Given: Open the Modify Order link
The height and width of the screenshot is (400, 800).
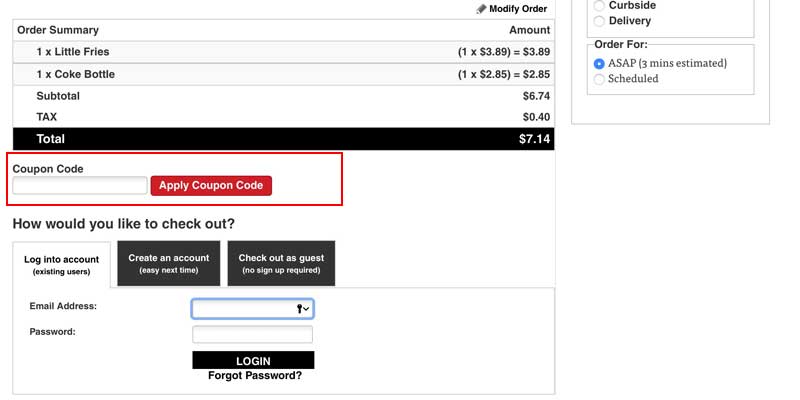Looking at the screenshot, I should point(517,9).
